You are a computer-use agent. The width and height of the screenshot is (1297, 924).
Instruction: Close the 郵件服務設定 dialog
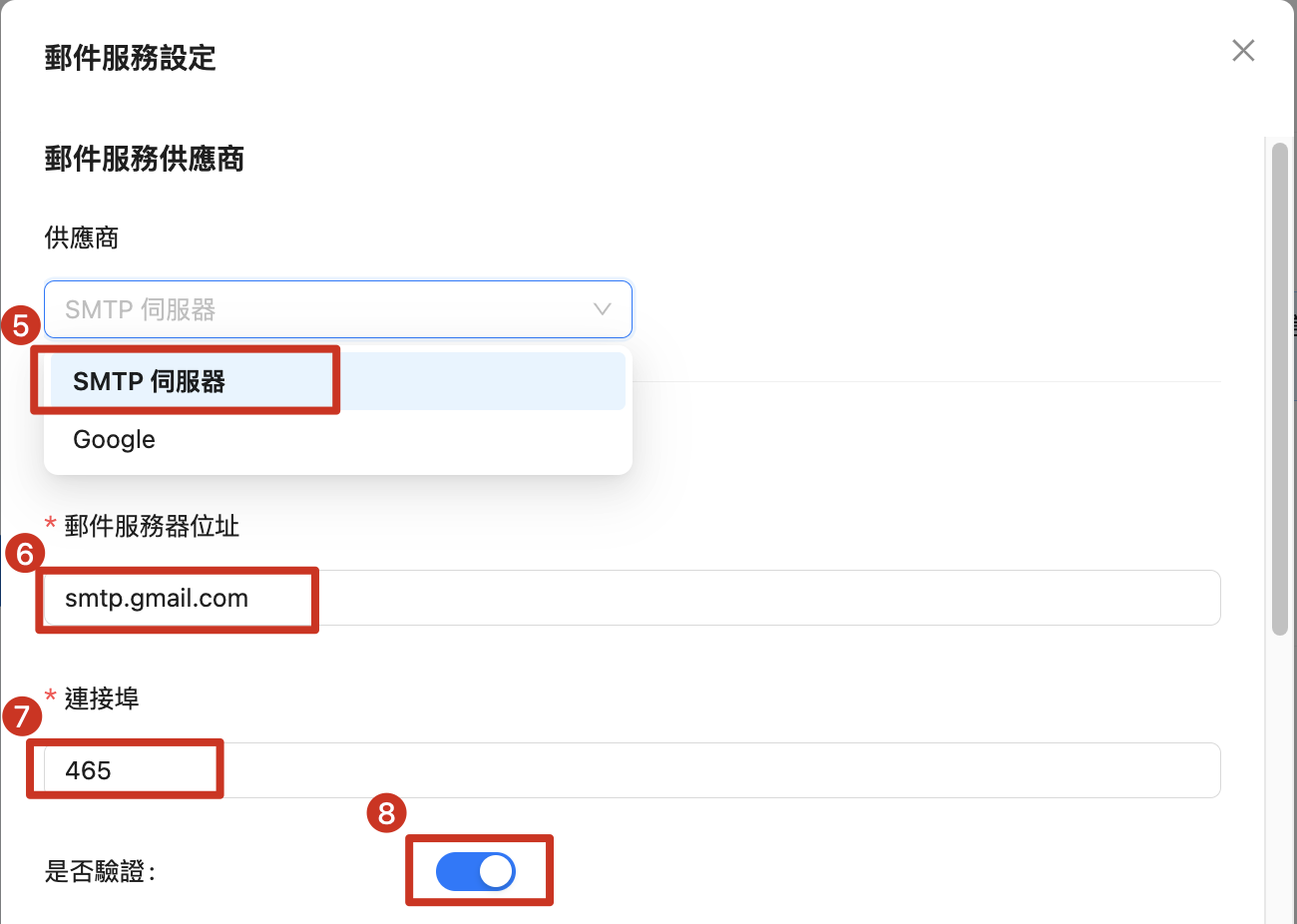(1243, 51)
